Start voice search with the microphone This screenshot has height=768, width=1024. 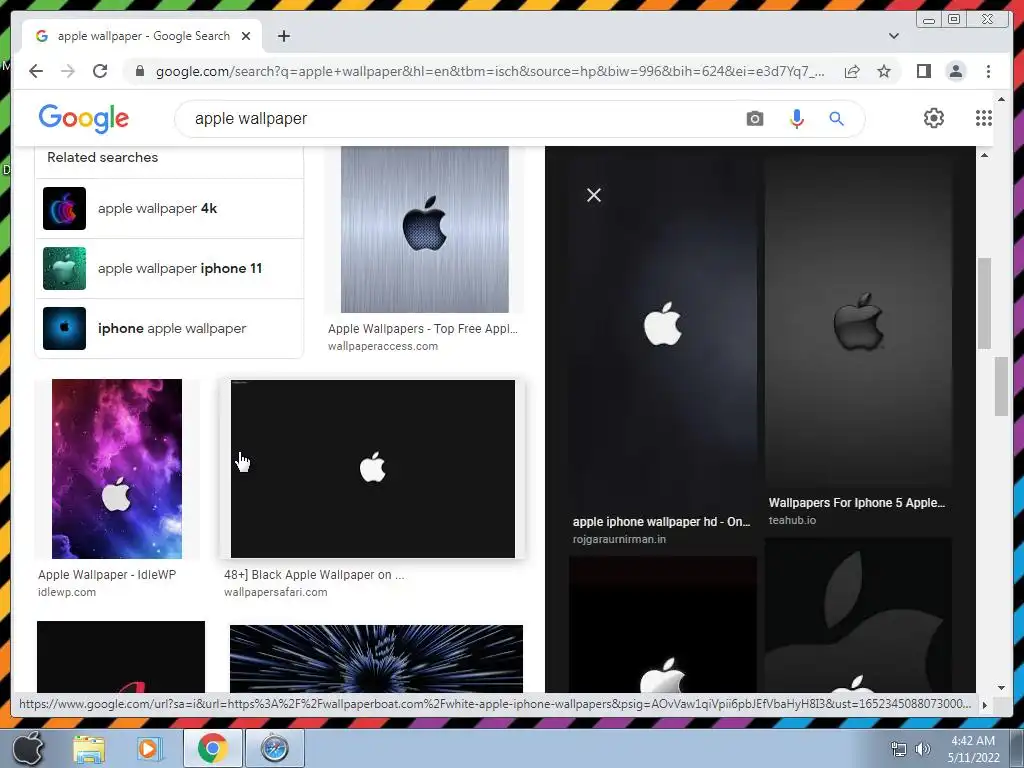click(x=797, y=119)
